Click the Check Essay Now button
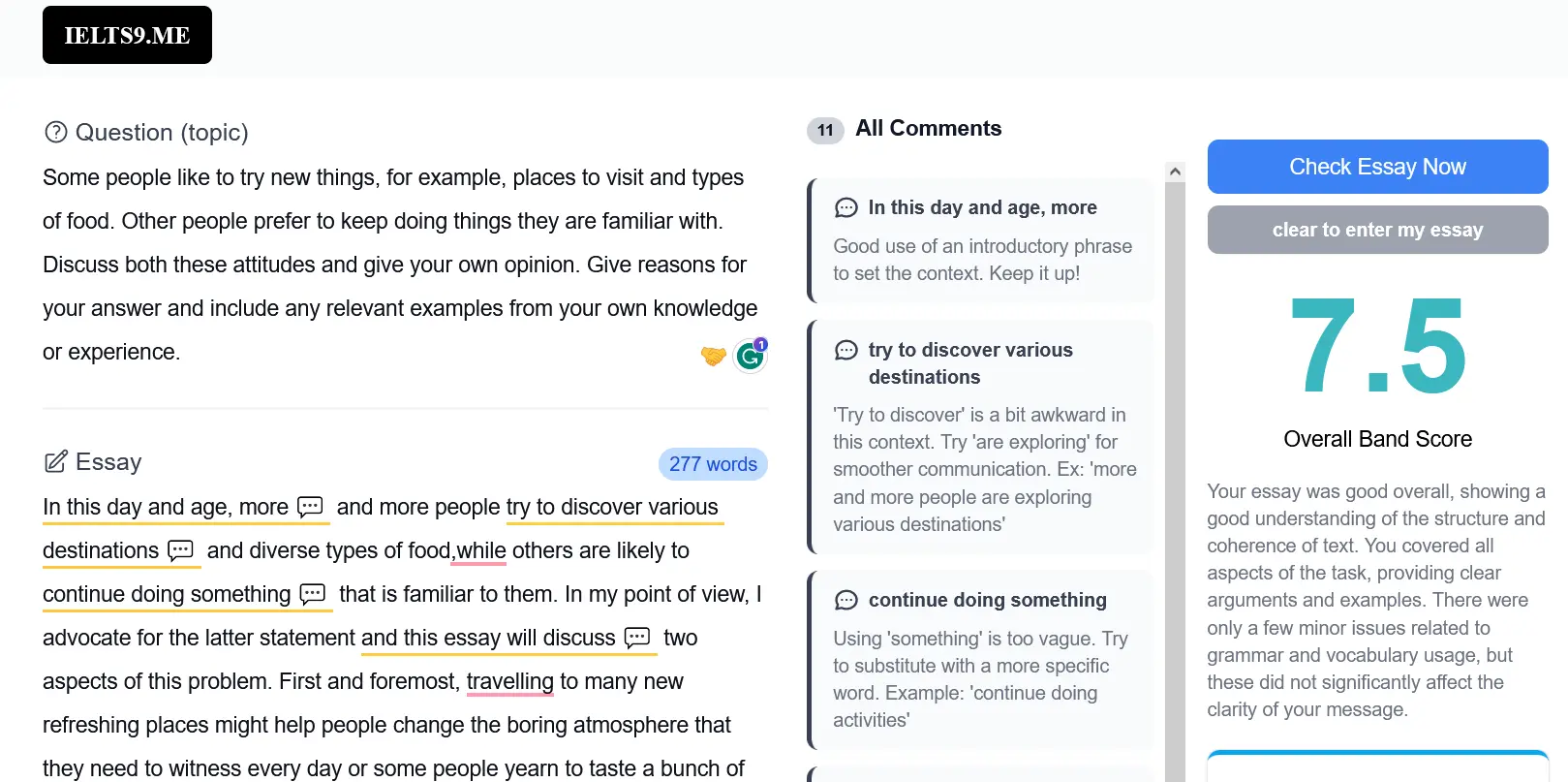This screenshot has height=782, width=1568. [1377, 167]
